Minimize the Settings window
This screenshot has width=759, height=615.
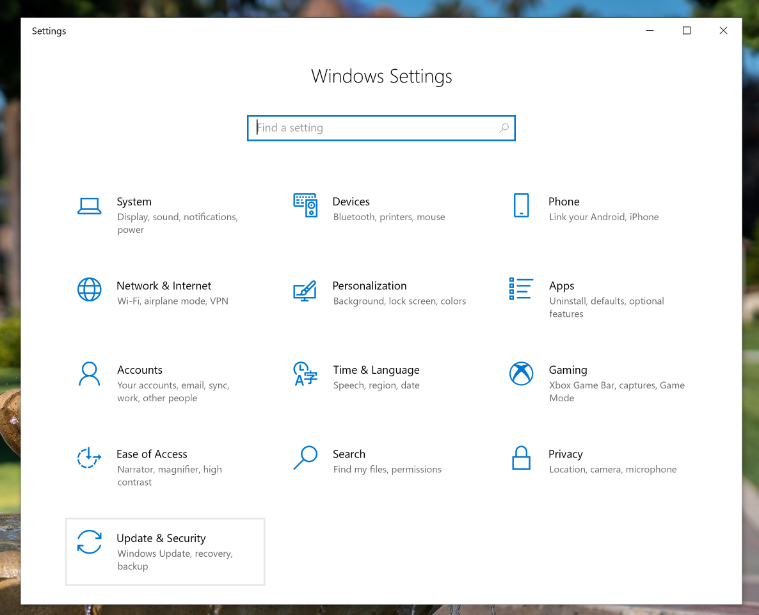[650, 30]
